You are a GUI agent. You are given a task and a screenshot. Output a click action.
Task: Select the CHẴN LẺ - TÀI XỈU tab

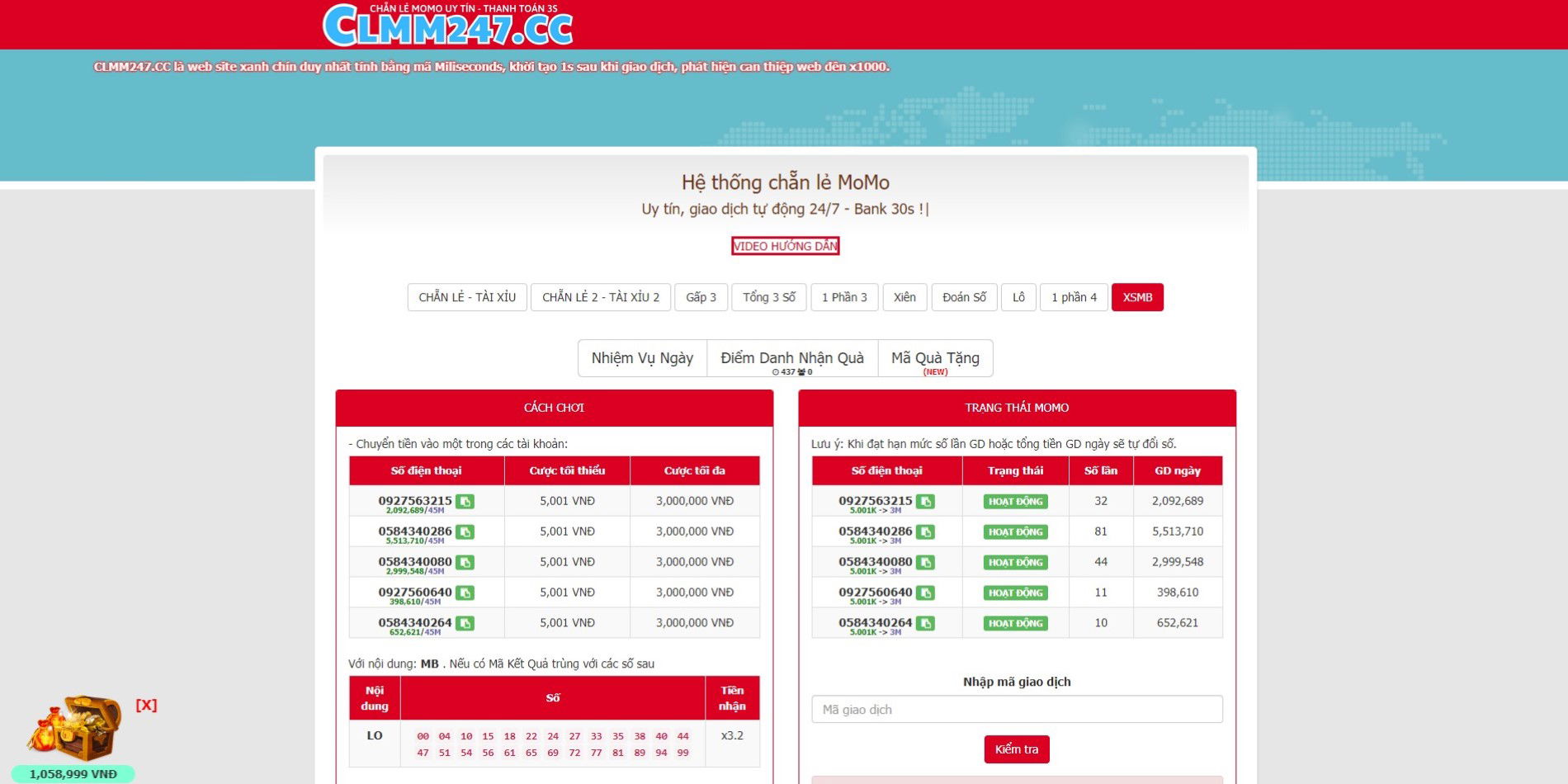467,297
